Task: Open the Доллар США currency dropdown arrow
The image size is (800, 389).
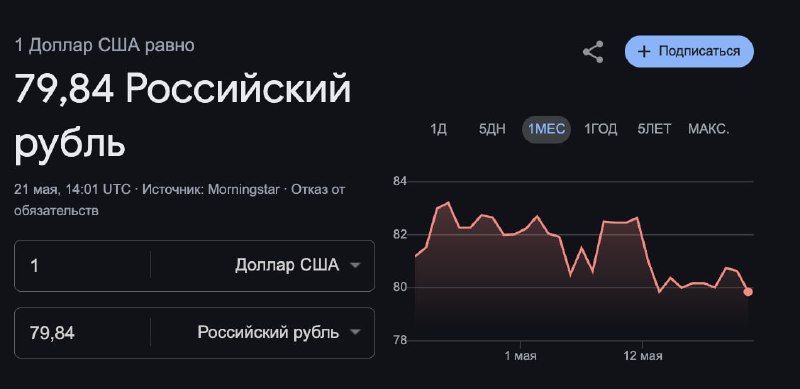Action: pyautogui.click(x=355, y=265)
